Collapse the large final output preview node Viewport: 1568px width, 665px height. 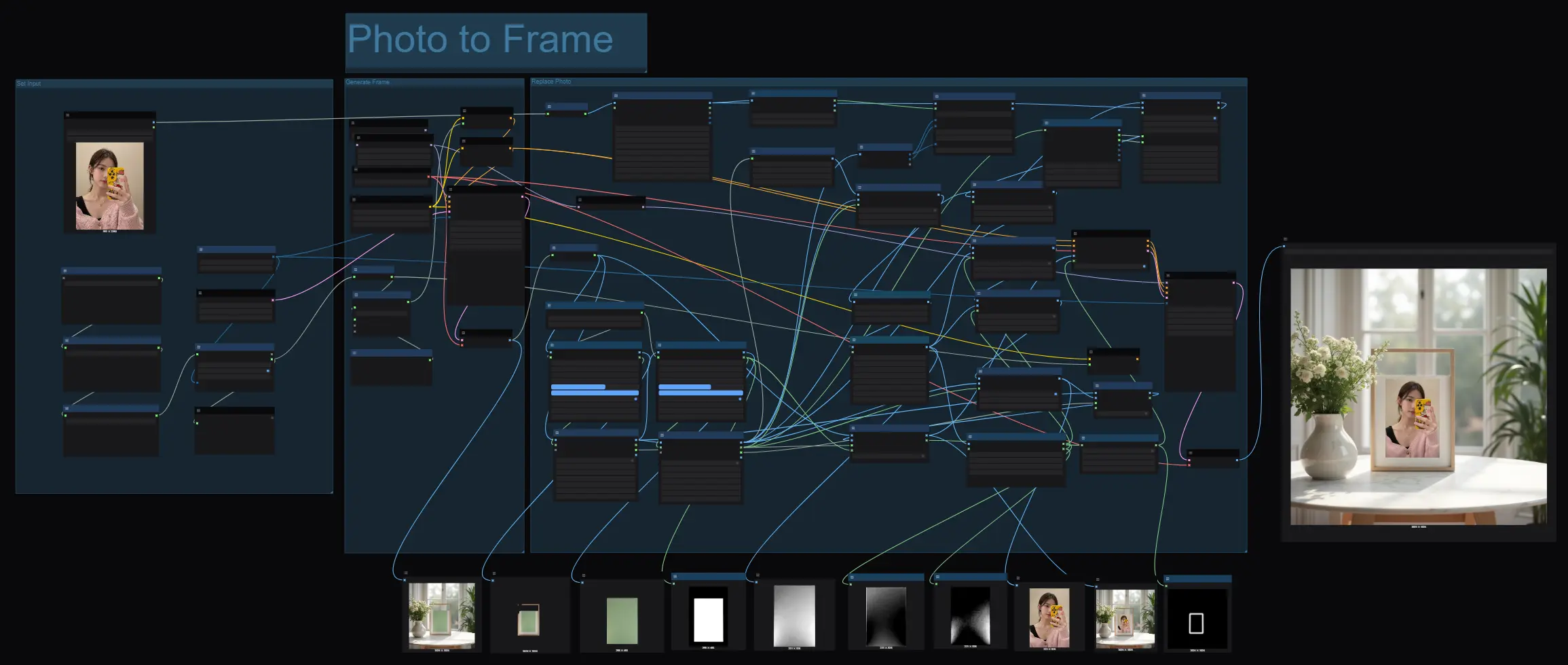pyautogui.click(x=1285, y=239)
